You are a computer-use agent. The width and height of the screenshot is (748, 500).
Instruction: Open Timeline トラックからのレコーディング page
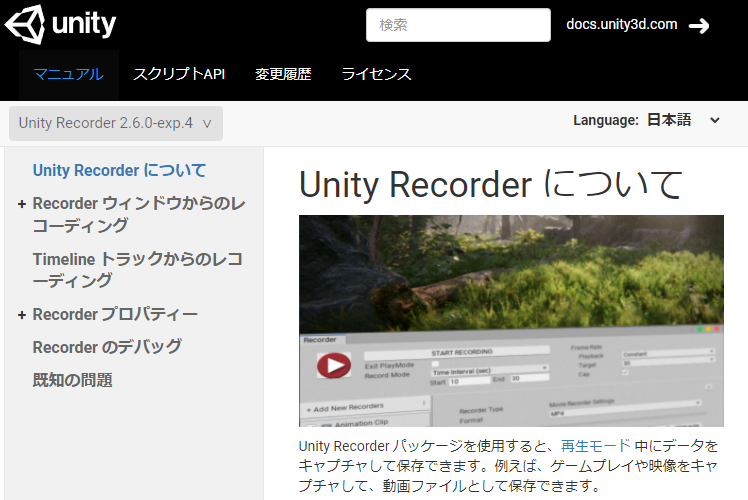tap(138, 270)
